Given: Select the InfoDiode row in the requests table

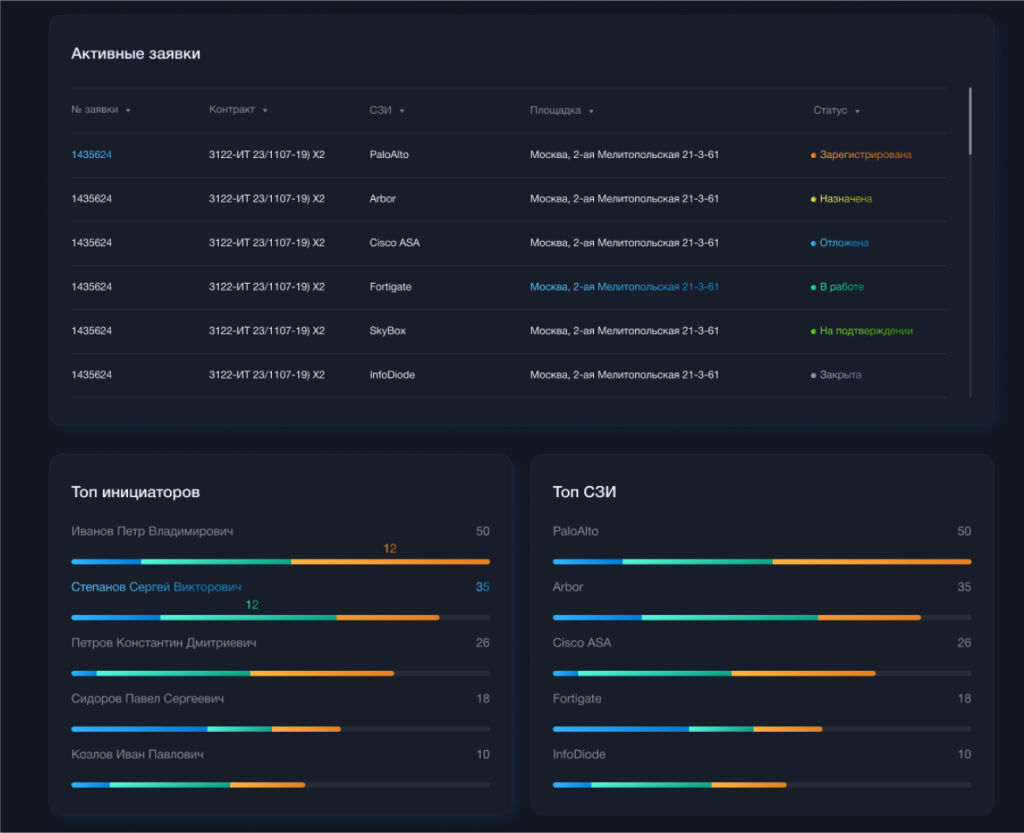Looking at the screenshot, I should tap(392, 375).
